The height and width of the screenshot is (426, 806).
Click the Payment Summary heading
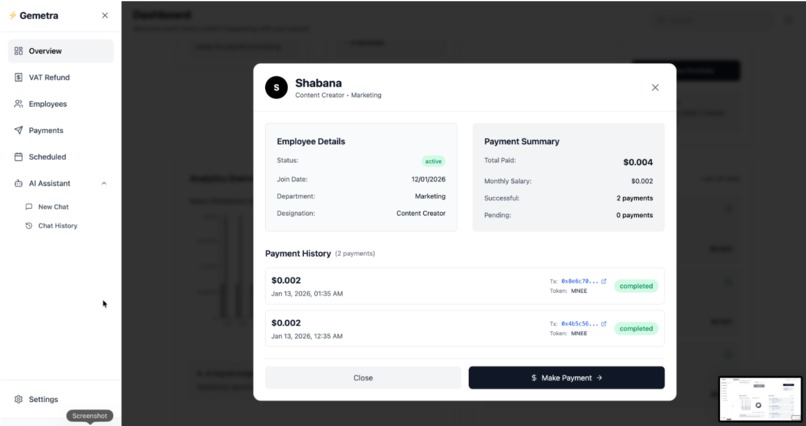pyautogui.click(x=522, y=141)
